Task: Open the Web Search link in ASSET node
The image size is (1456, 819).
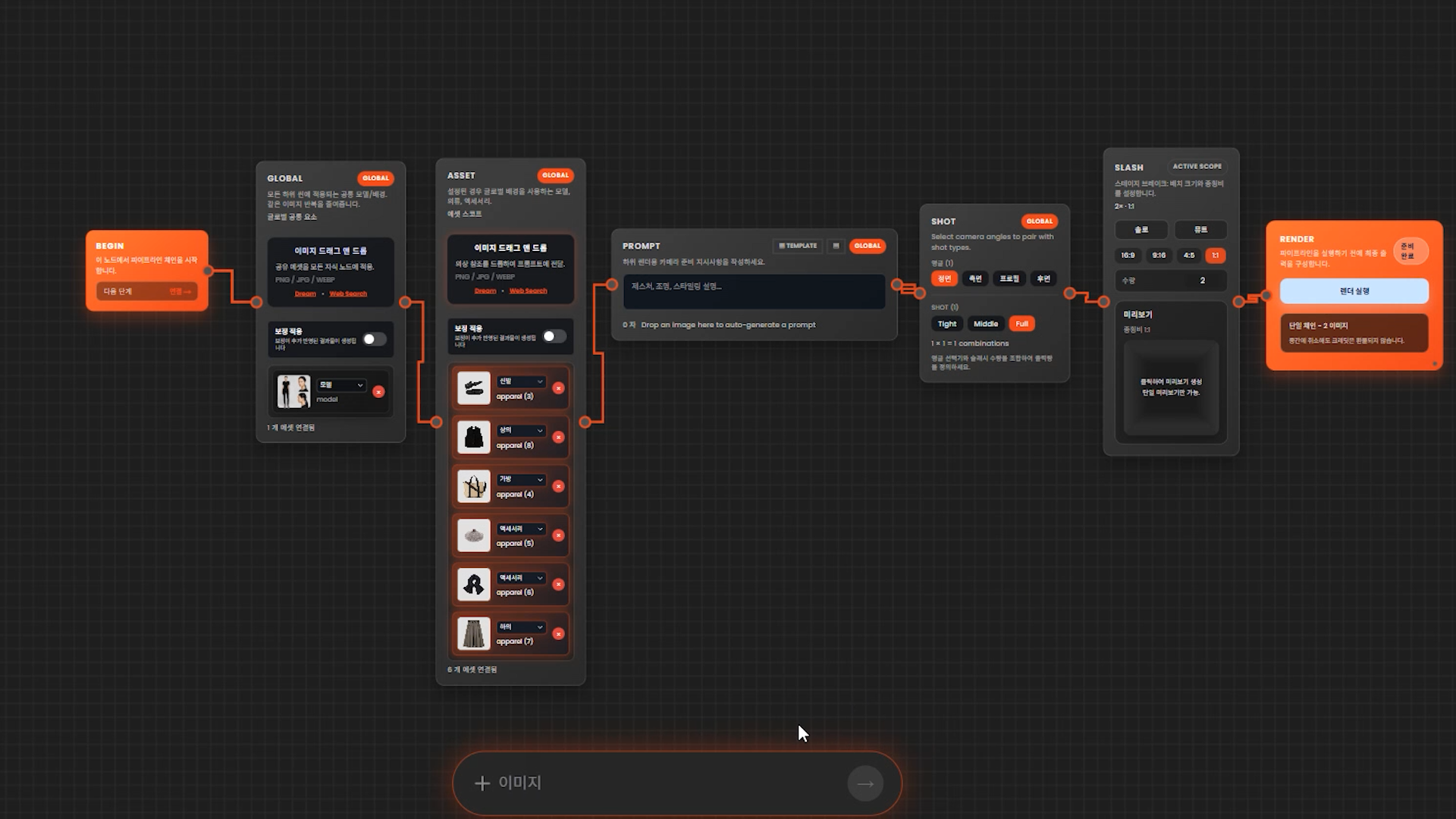Action: coord(528,291)
